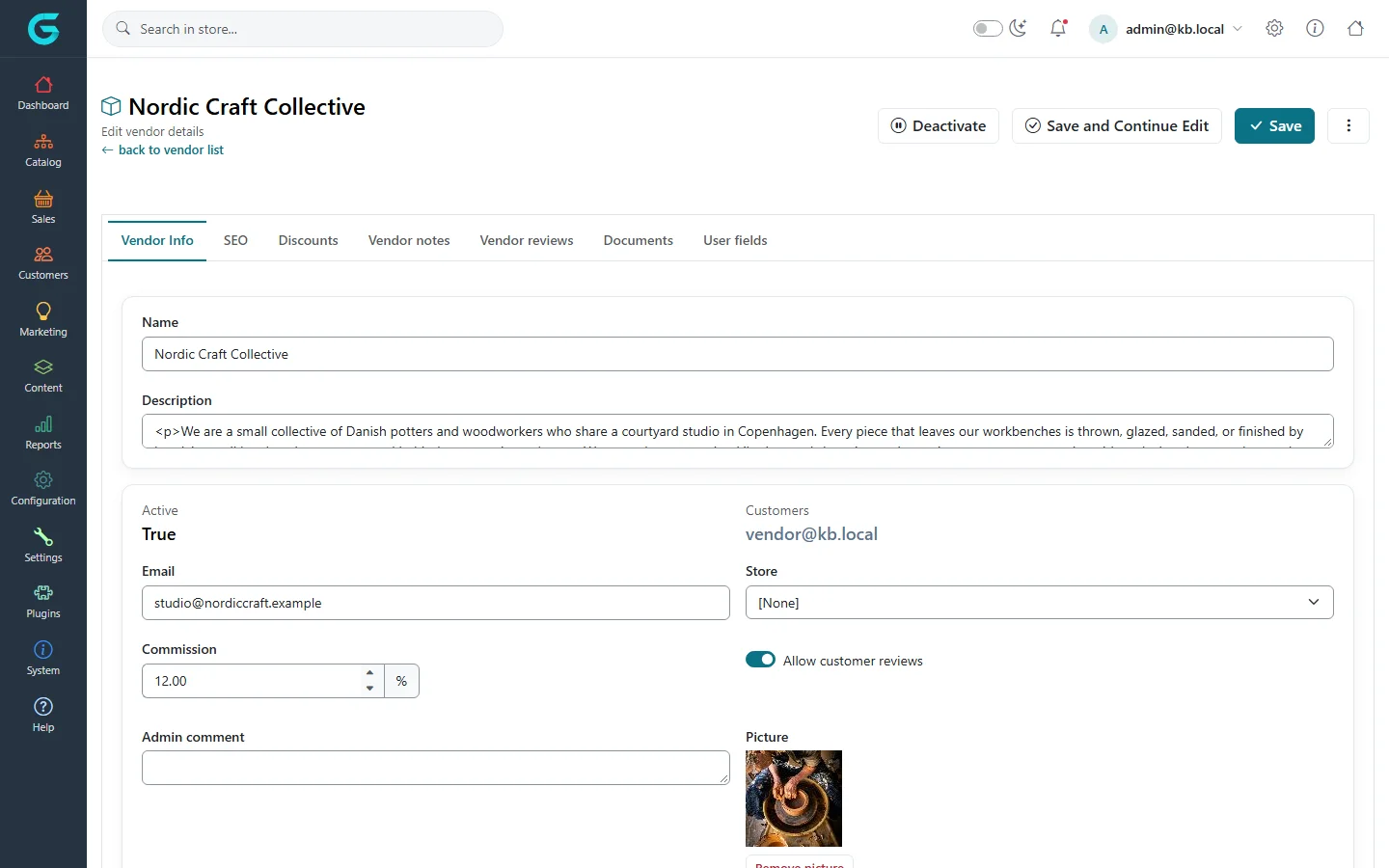
Task: Switch to the Documents tab
Action: [x=639, y=240]
